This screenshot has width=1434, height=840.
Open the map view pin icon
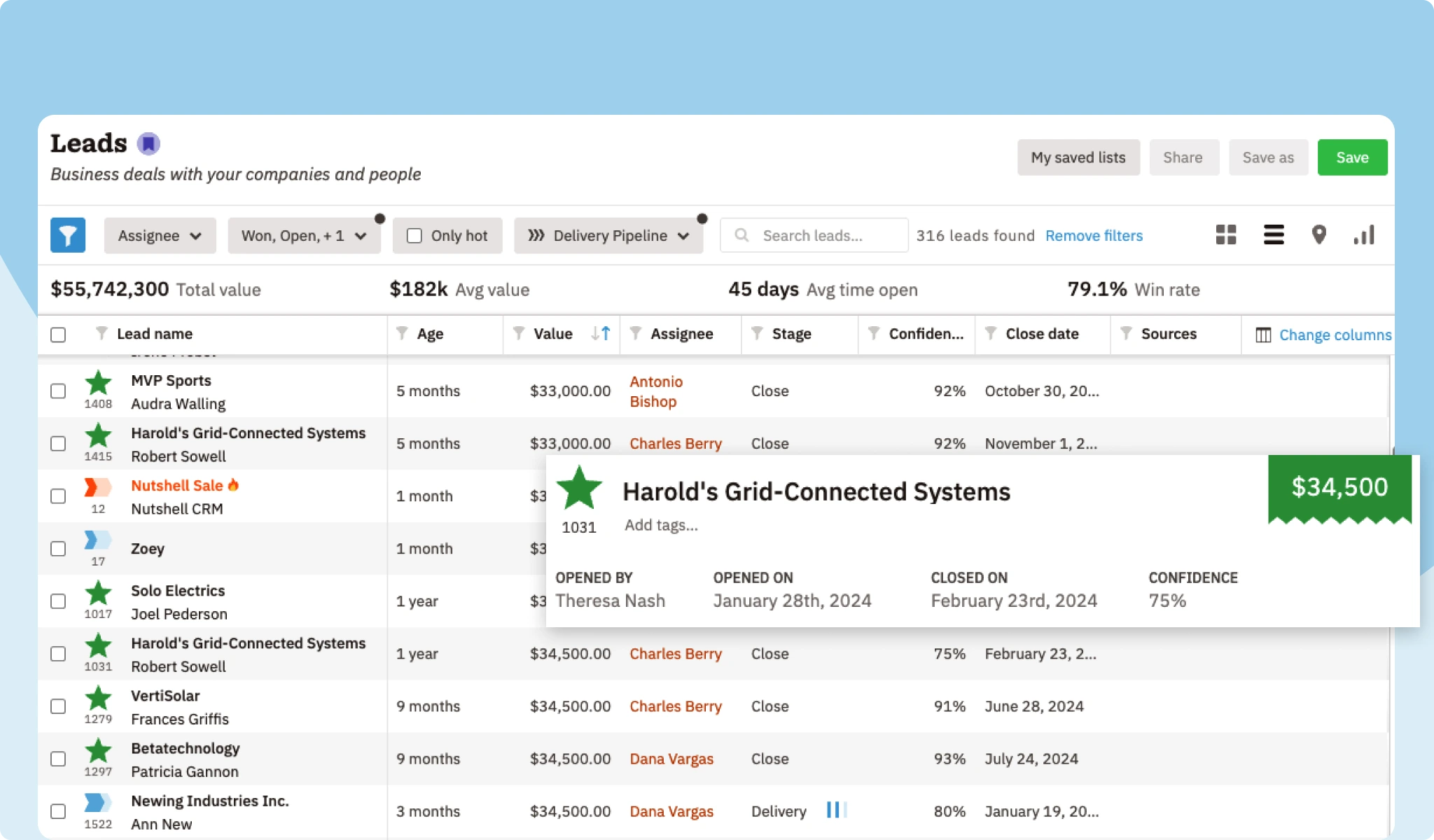tap(1318, 235)
